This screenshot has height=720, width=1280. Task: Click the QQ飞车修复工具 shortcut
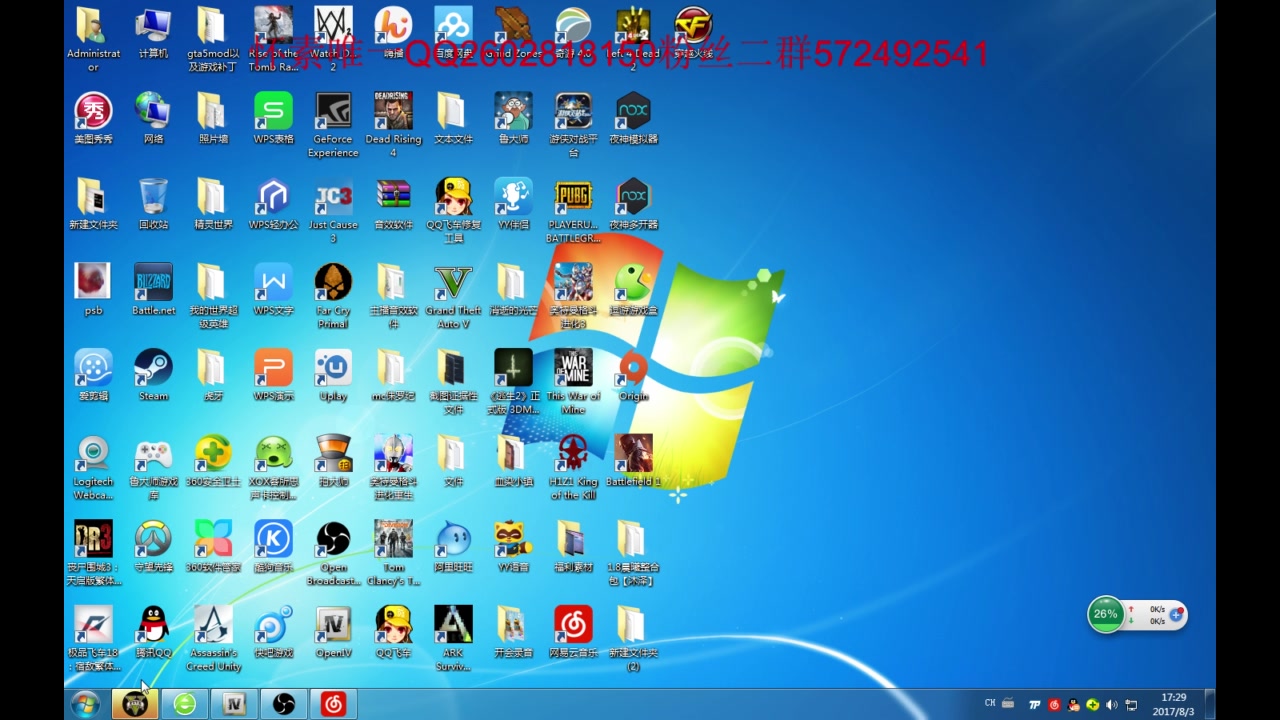pyautogui.click(x=453, y=211)
